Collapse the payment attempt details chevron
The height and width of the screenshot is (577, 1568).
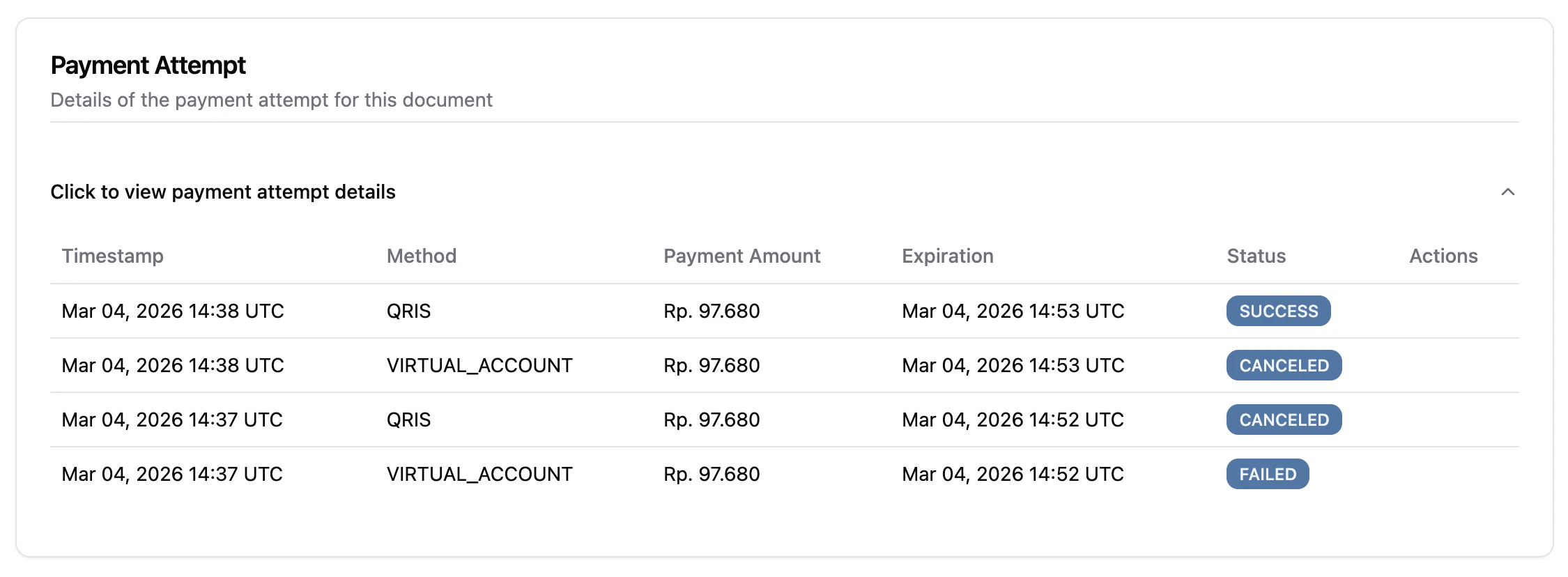coord(1507,192)
